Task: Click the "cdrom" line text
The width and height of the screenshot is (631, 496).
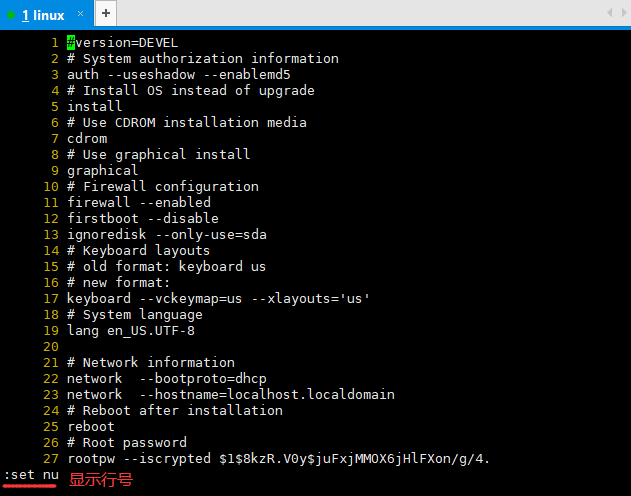Action: [86, 138]
